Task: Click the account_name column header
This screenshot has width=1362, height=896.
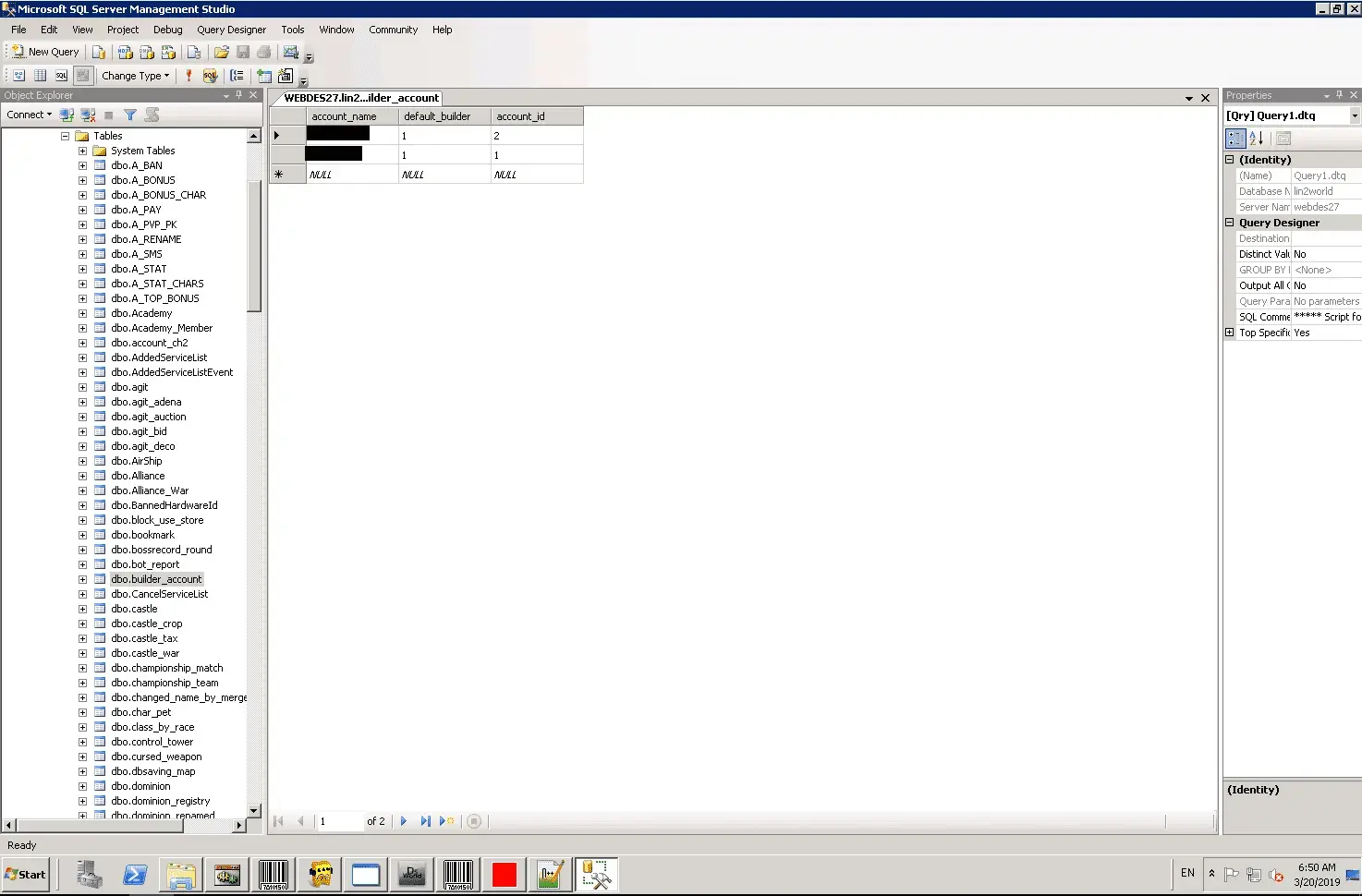Action: (352, 116)
